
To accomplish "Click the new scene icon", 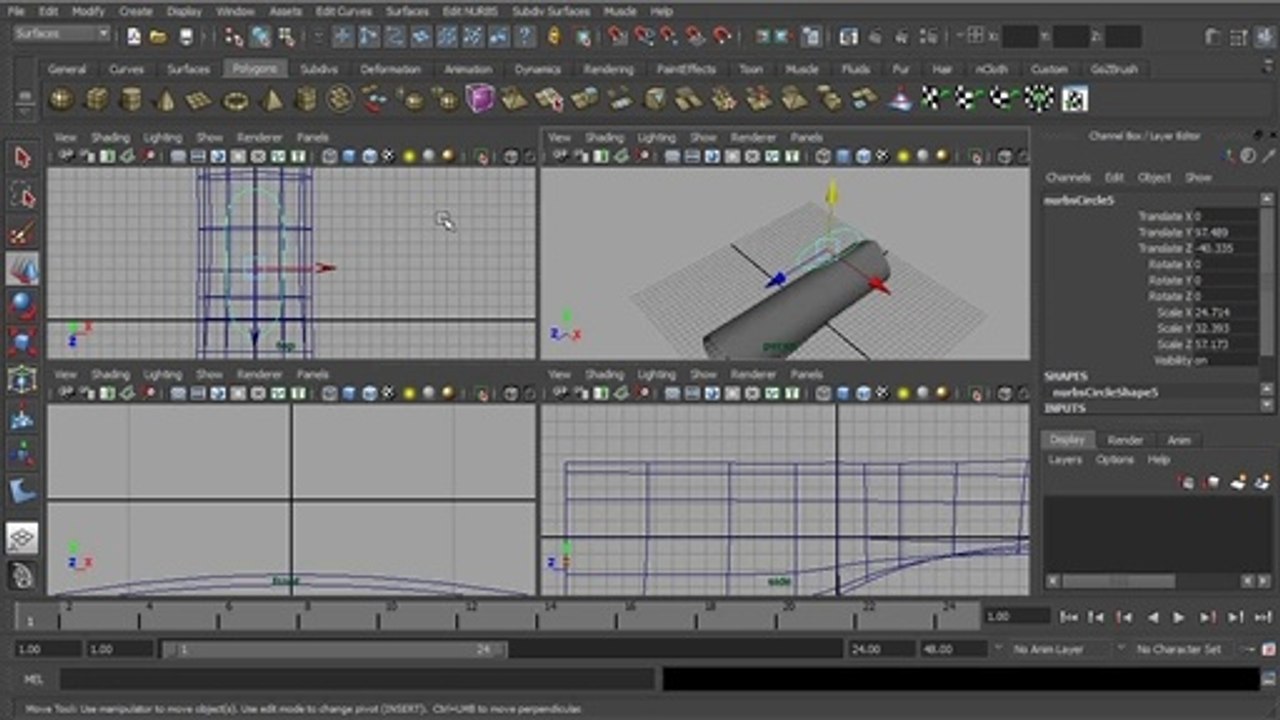I will click(x=135, y=36).
